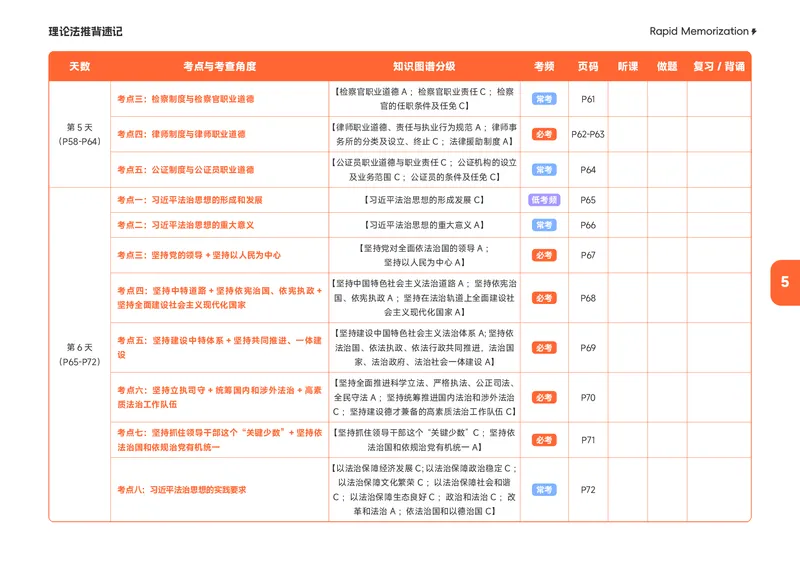This screenshot has width=800, height=566.
Task: Click the title 理论法推背速记
Action: 85,32
